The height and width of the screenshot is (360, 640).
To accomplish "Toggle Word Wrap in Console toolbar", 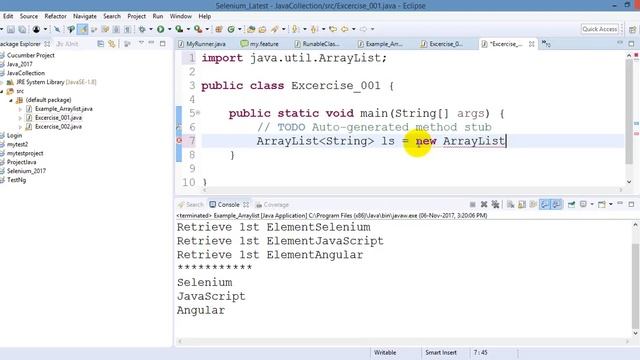I will coord(533,204).
